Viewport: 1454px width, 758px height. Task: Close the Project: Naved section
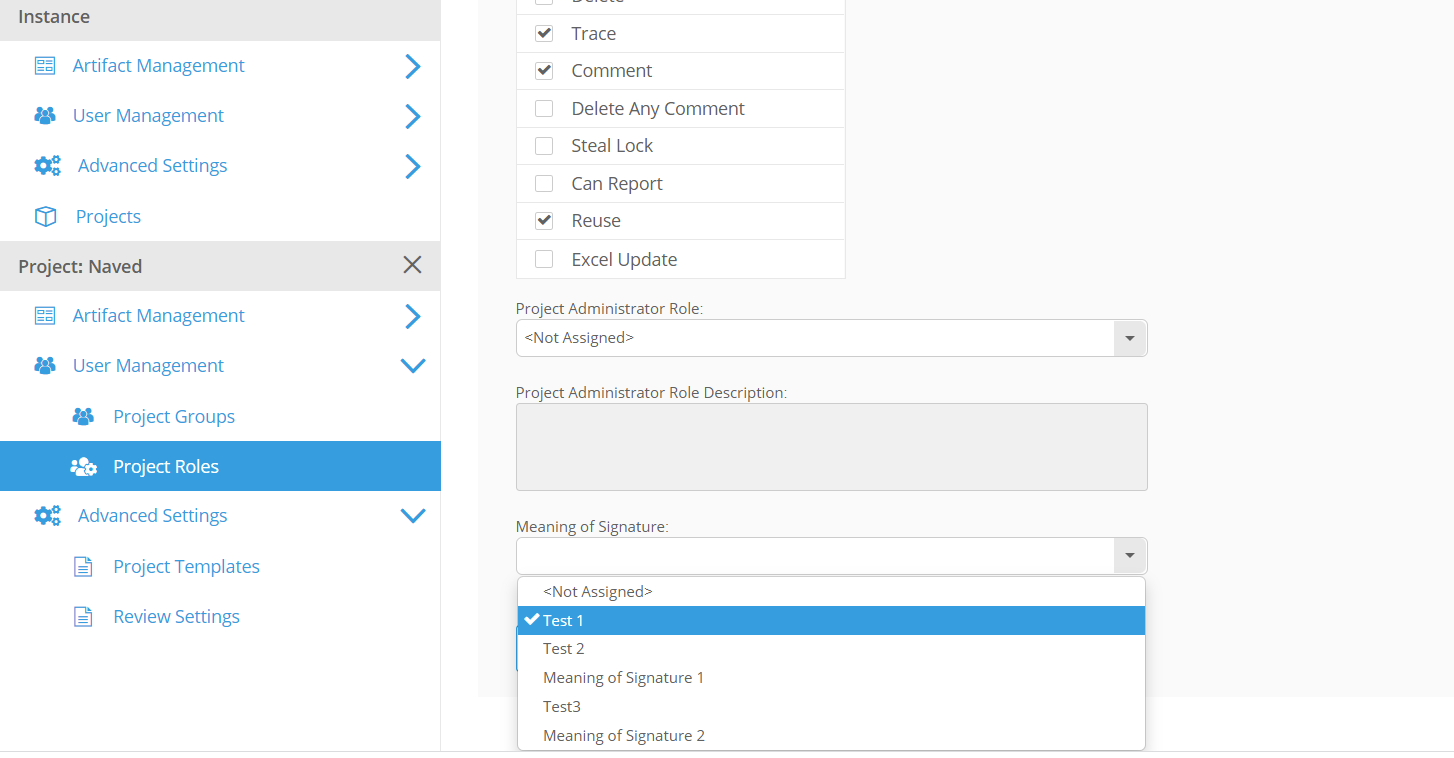[412, 265]
